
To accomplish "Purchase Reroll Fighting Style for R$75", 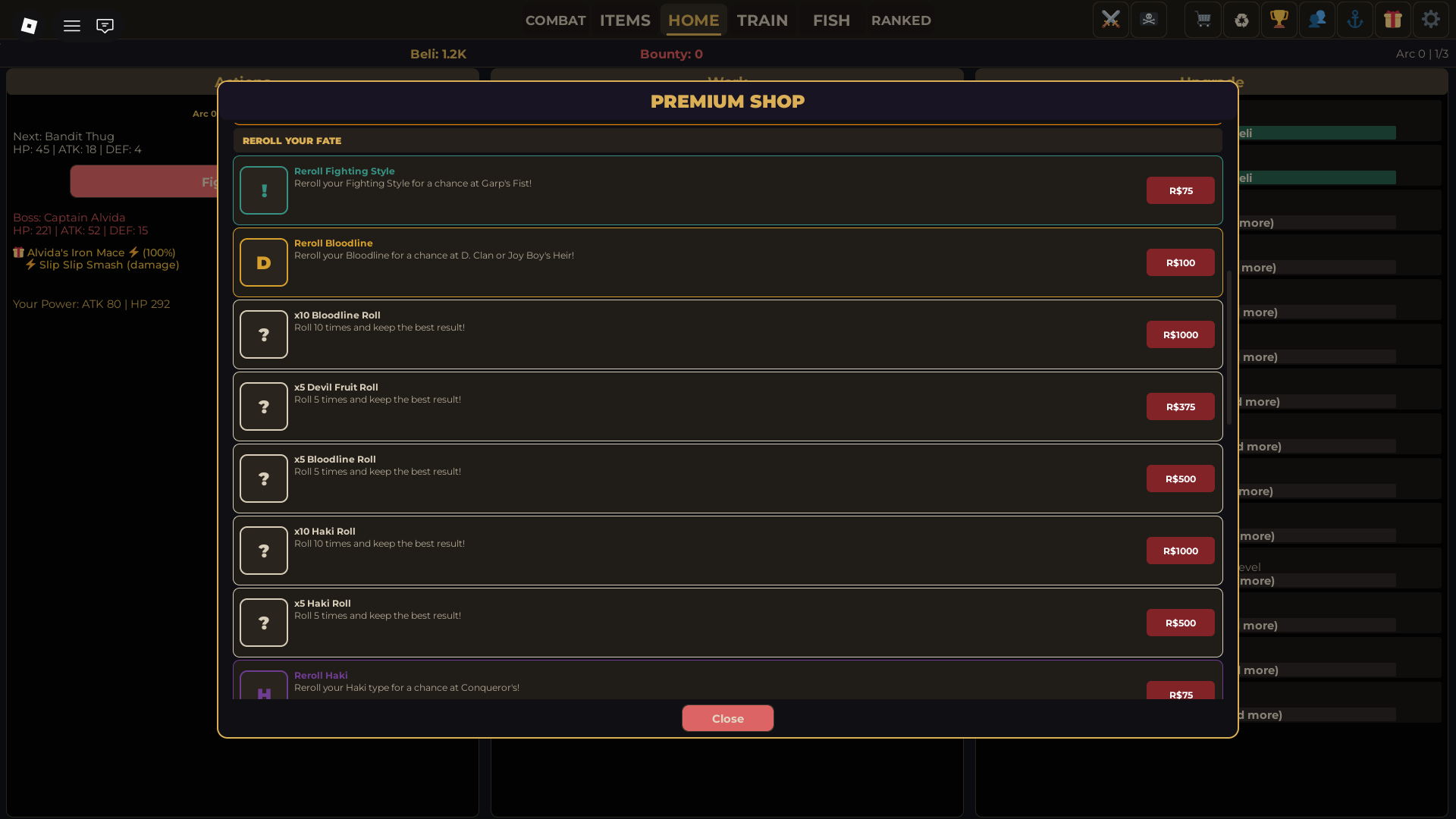I will click(x=1180, y=190).
